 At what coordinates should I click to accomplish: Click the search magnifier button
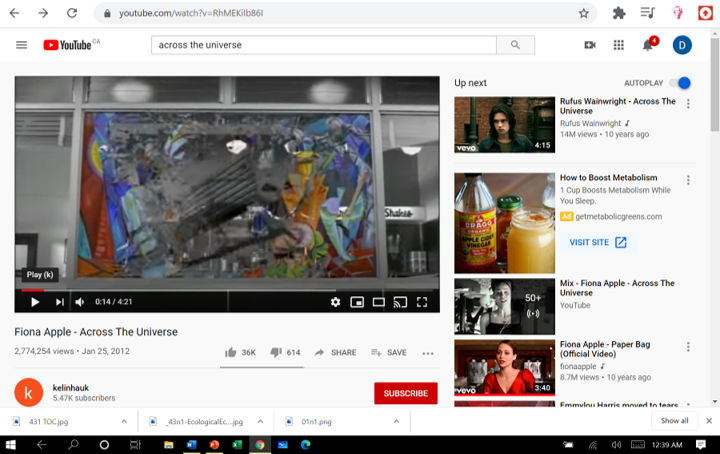pyautogui.click(x=515, y=45)
